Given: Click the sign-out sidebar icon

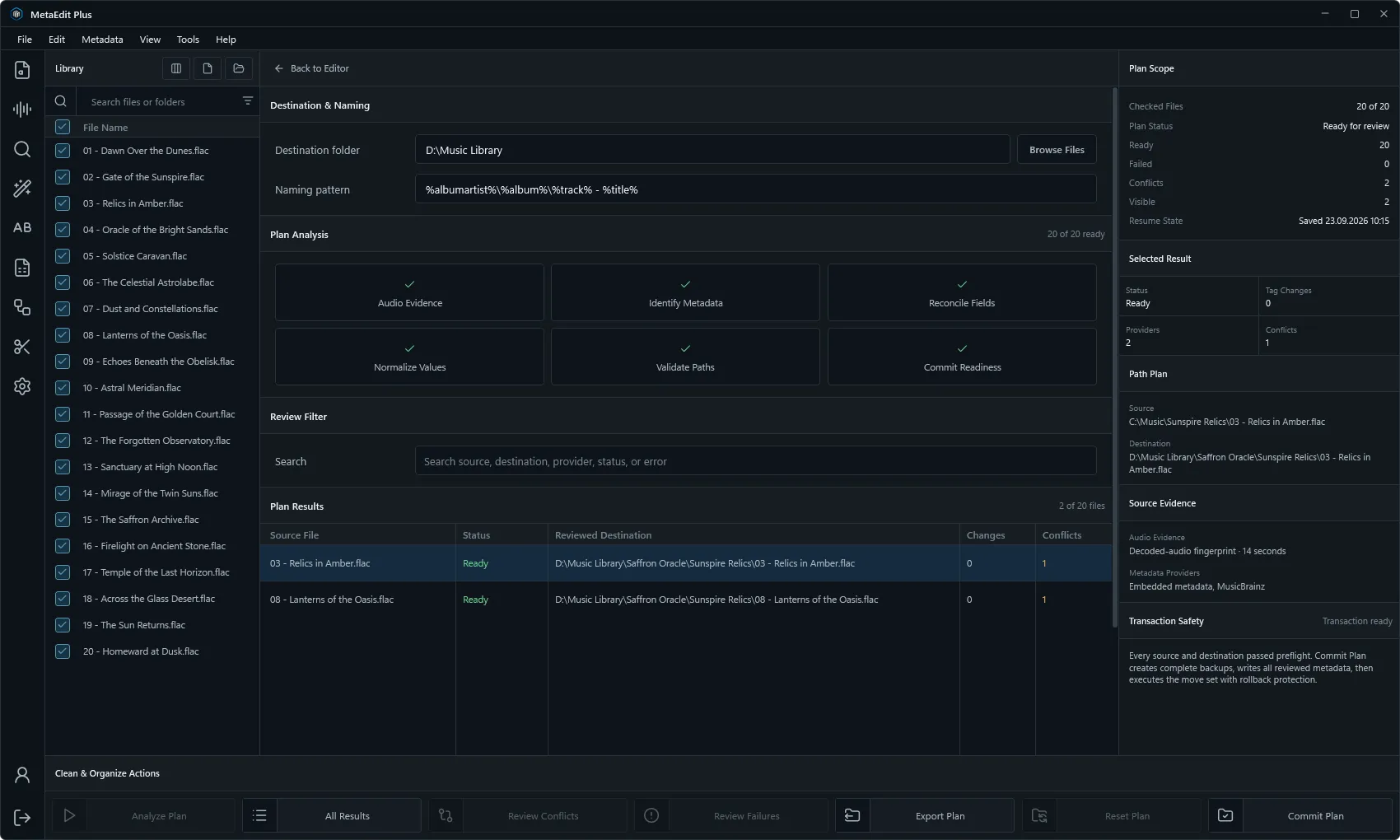Looking at the screenshot, I should coord(22,817).
